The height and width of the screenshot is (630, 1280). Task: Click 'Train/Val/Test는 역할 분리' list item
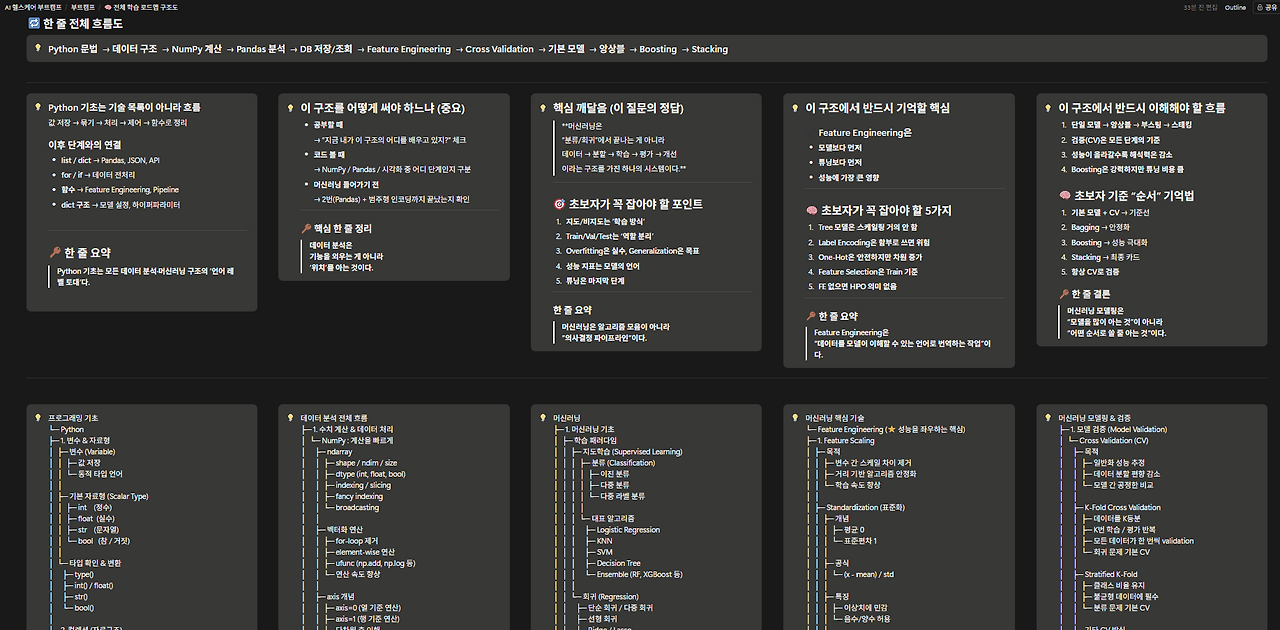[610, 236]
